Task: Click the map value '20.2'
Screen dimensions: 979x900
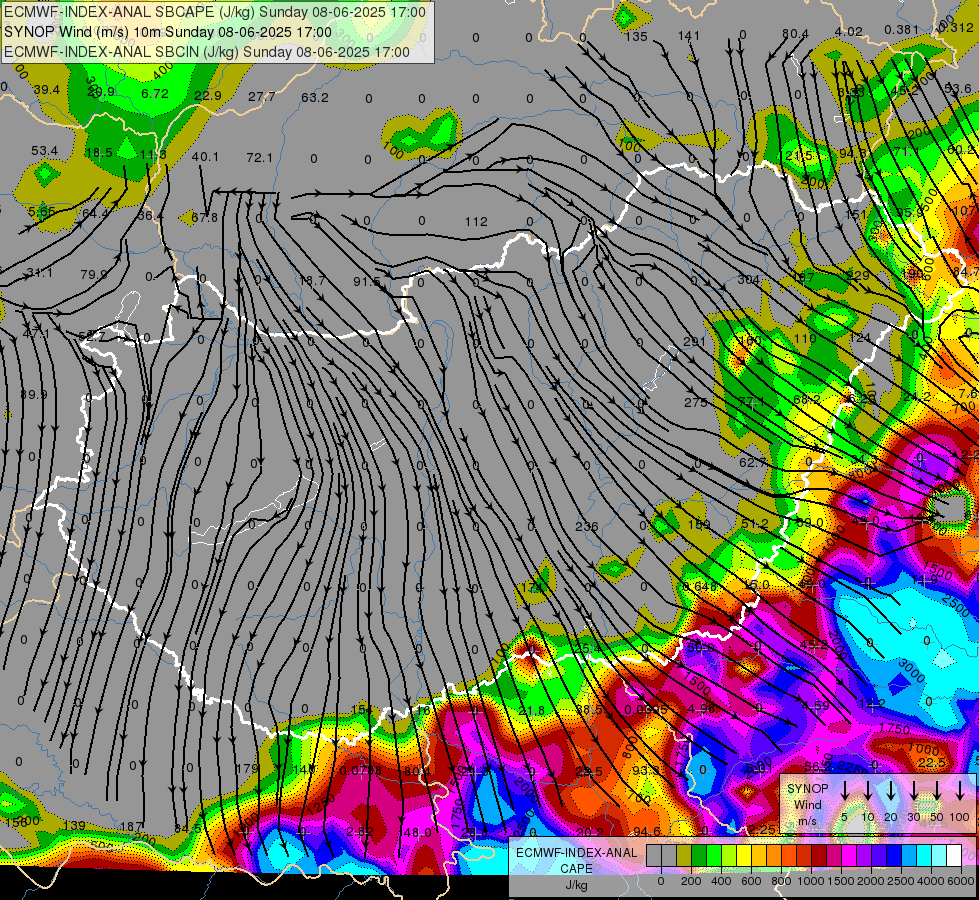Action: (x=589, y=832)
